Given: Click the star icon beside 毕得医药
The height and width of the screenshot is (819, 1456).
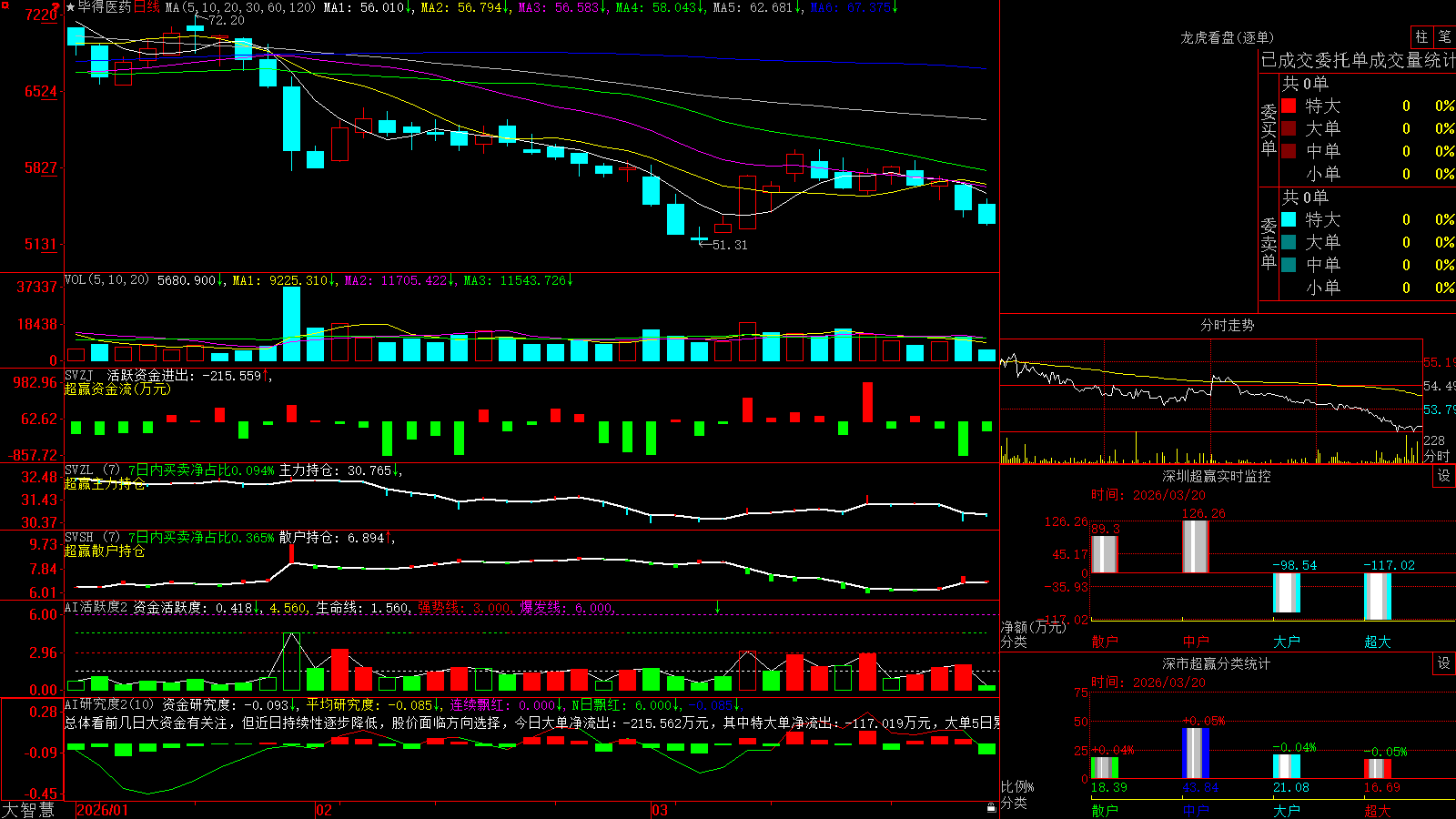Looking at the screenshot, I should tap(70, 7).
